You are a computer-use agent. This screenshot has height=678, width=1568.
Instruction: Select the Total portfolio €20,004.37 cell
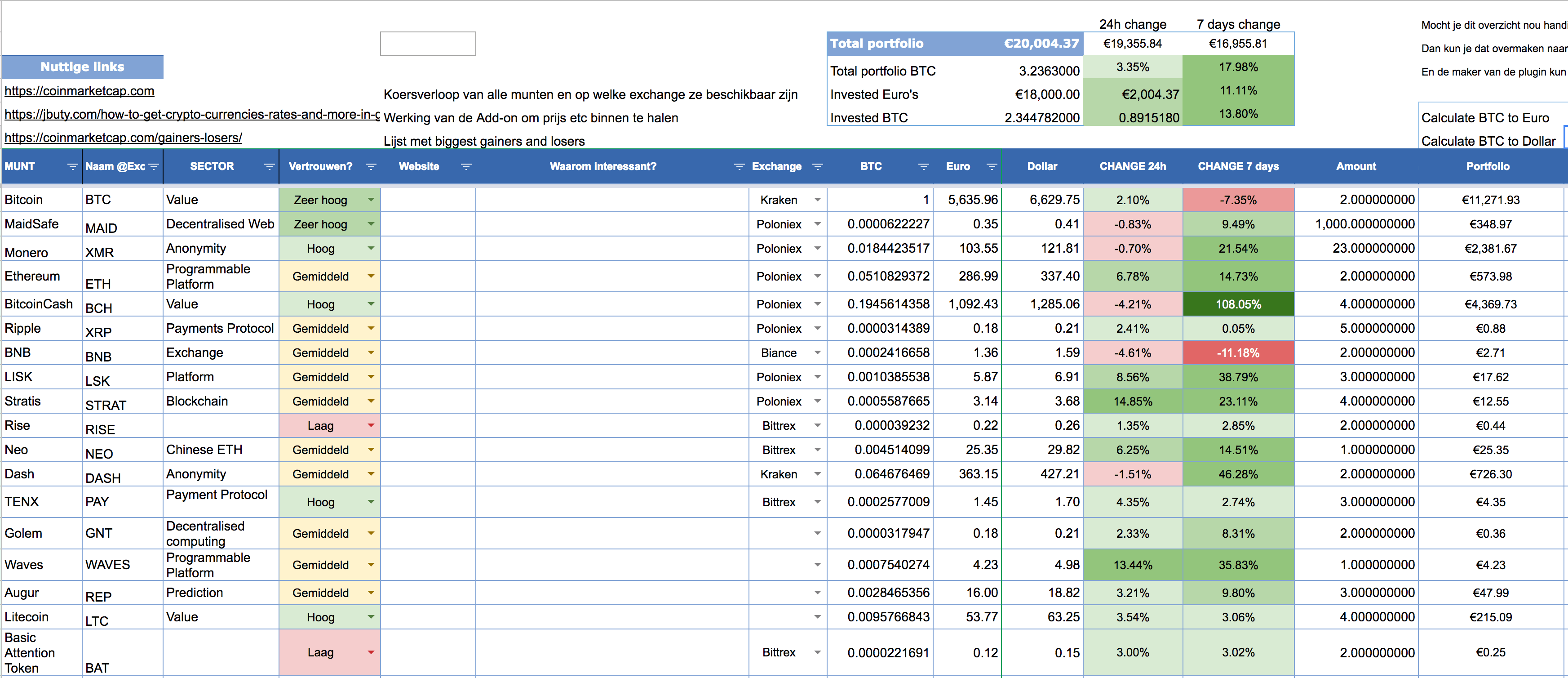pyautogui.click(x=954, y=43)
